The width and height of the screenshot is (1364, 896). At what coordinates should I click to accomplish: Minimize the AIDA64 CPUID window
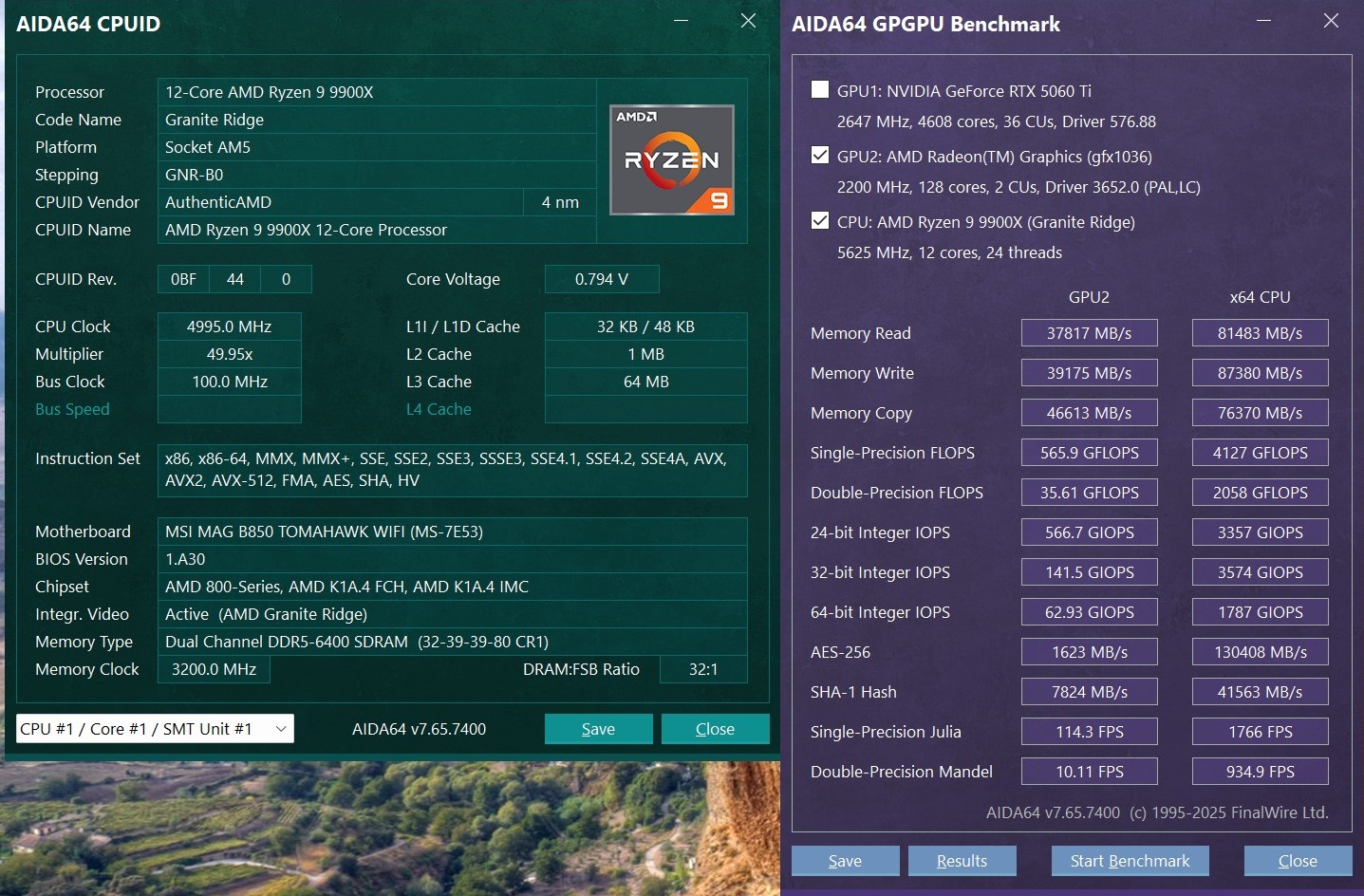coord(682,21)
